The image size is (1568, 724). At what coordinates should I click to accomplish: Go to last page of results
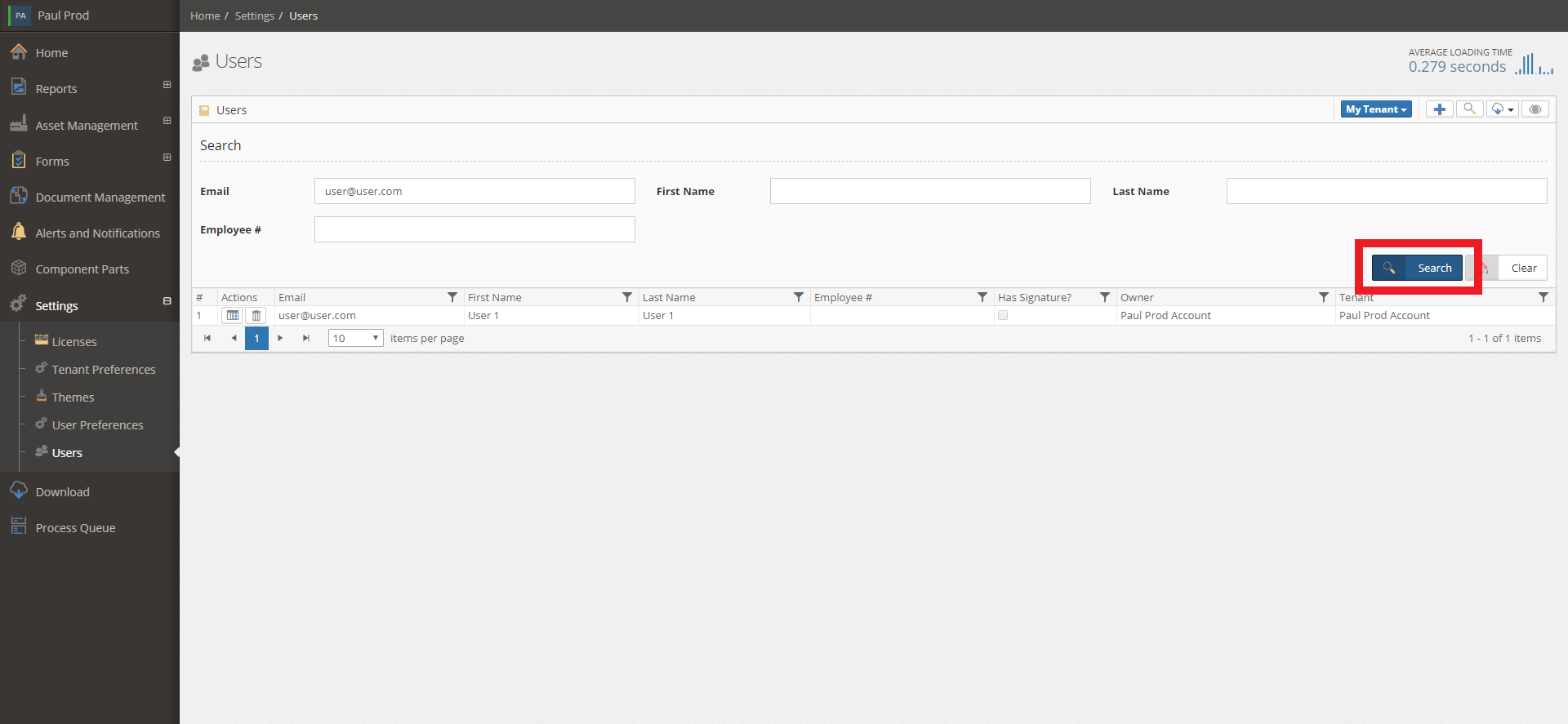point(306,338)
